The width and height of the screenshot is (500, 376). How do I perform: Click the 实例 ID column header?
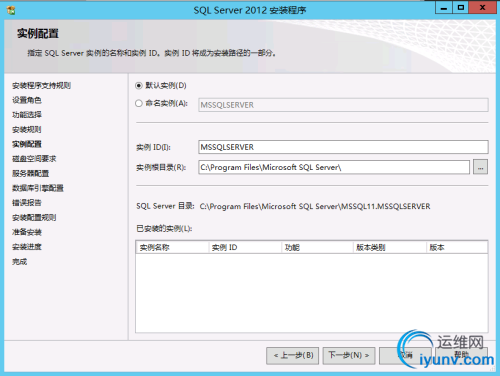(x=245, y=247)
